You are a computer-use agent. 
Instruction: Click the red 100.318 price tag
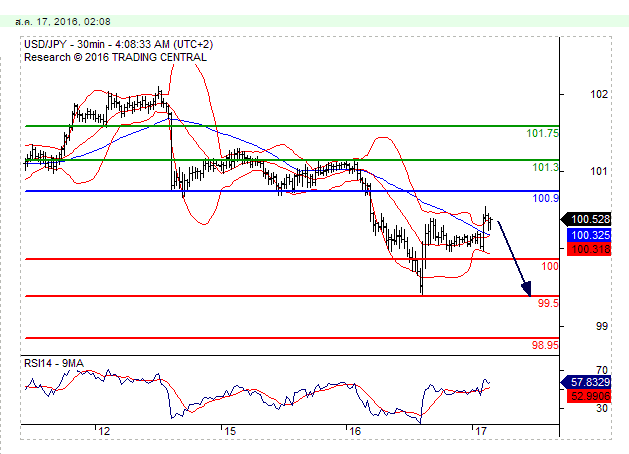589,249
